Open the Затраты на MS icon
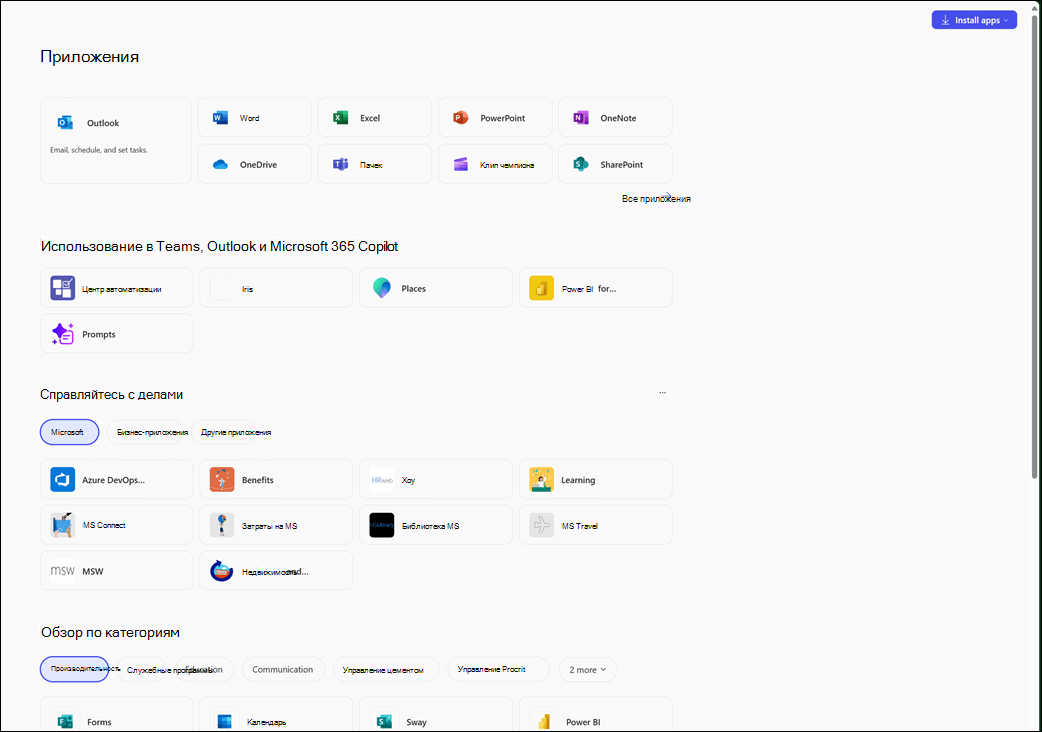This screenshot has width=1042, height=732. [222, 525]
